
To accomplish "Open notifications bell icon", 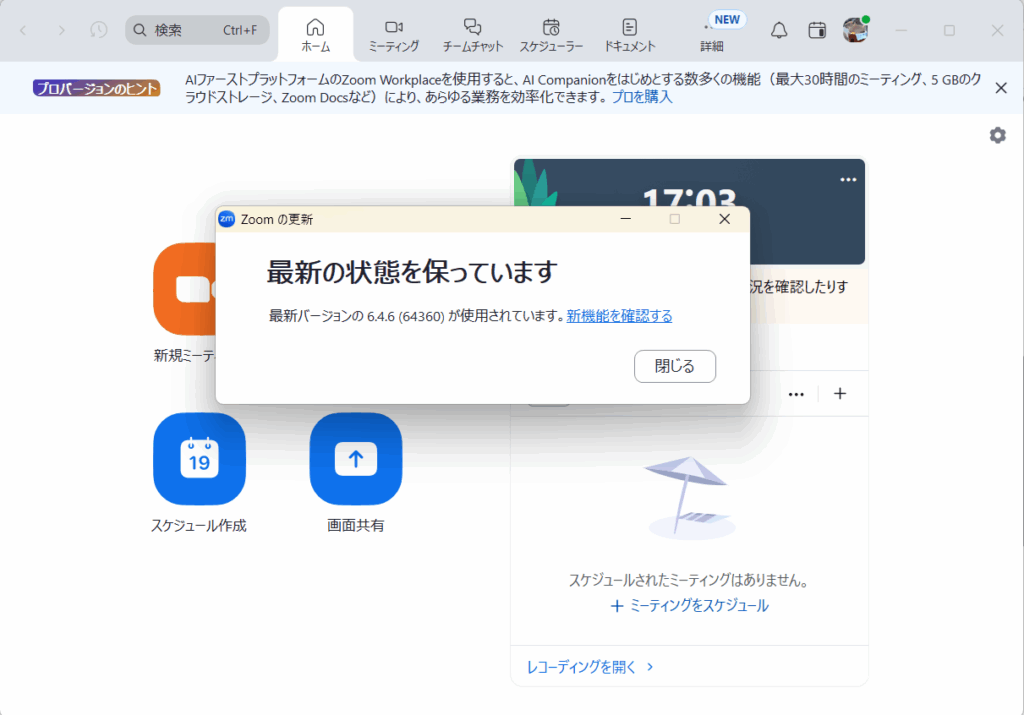I will 778,30.
